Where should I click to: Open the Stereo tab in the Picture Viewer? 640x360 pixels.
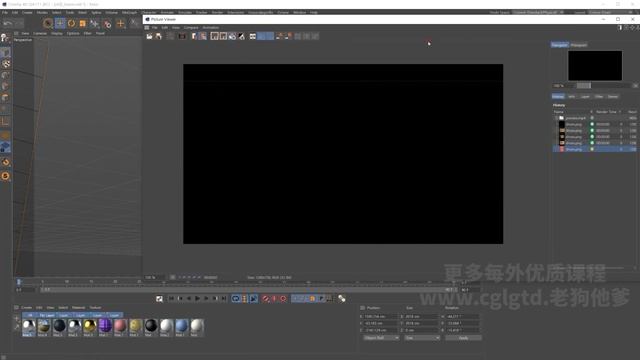pyautogui.click(x=613, y=96)
